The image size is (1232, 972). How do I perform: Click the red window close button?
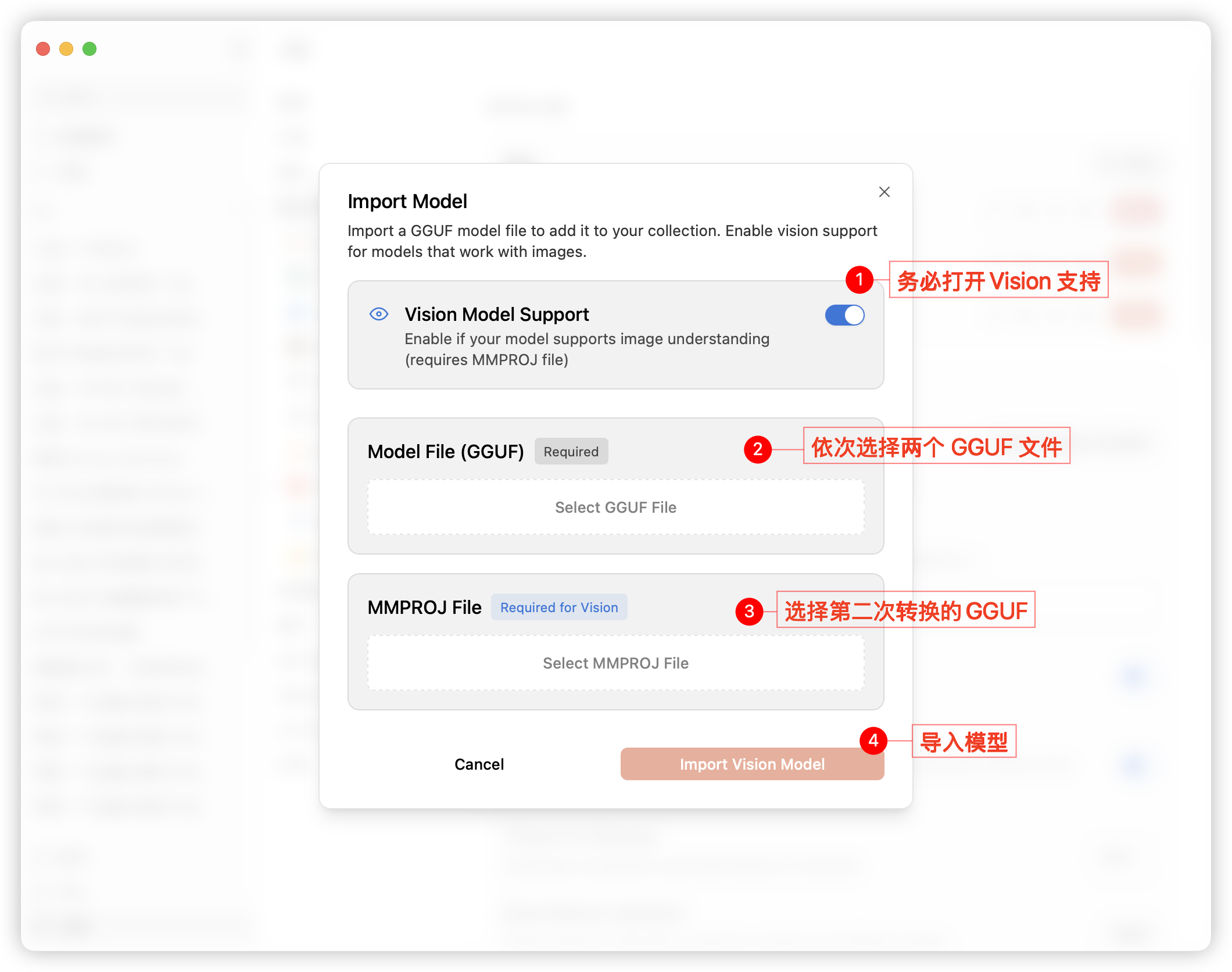click(43, 49)
